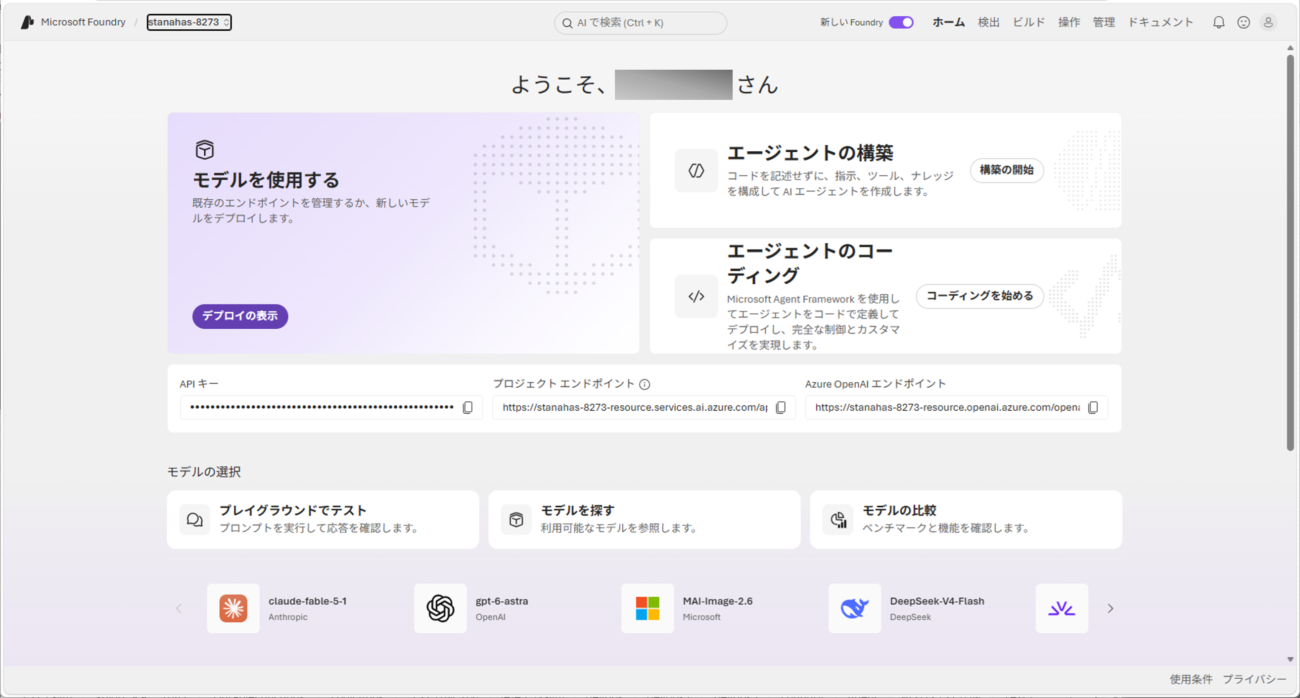Click the MAI-Image-2.6 model name
The image size is (1300, 698).
[718, 601]
